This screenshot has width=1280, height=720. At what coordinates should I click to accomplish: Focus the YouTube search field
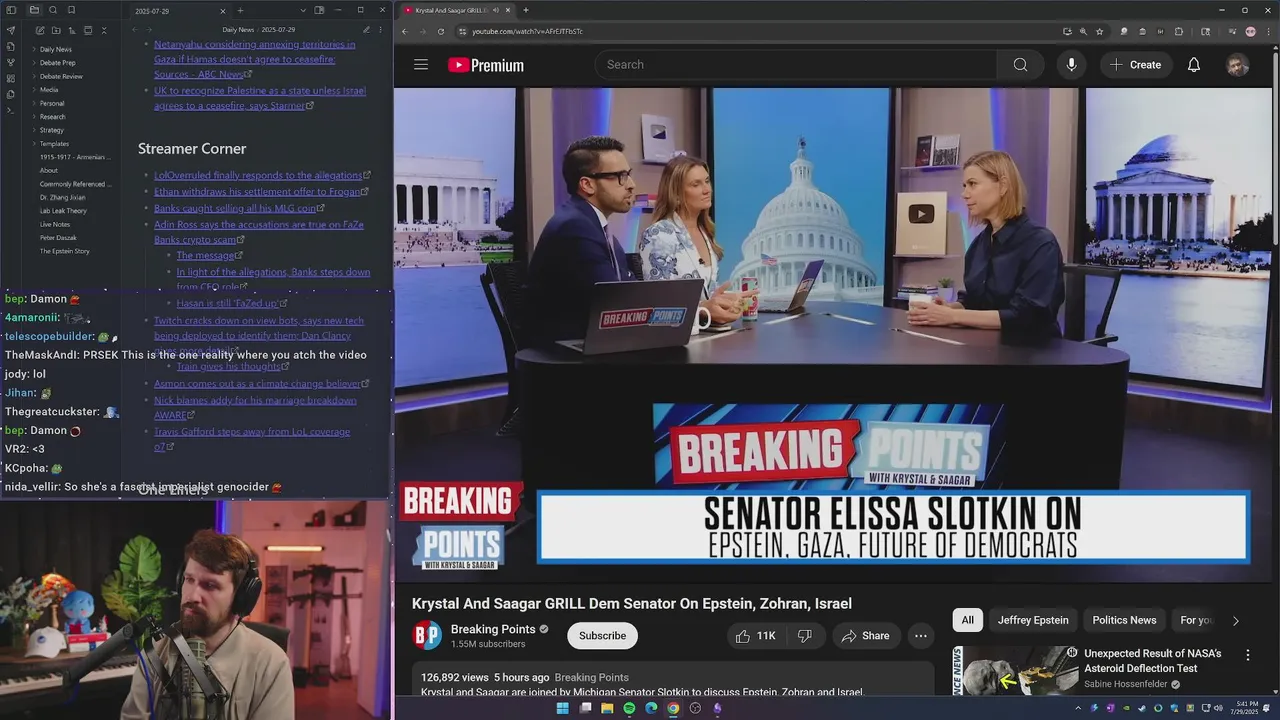click(x=797, y=65)
